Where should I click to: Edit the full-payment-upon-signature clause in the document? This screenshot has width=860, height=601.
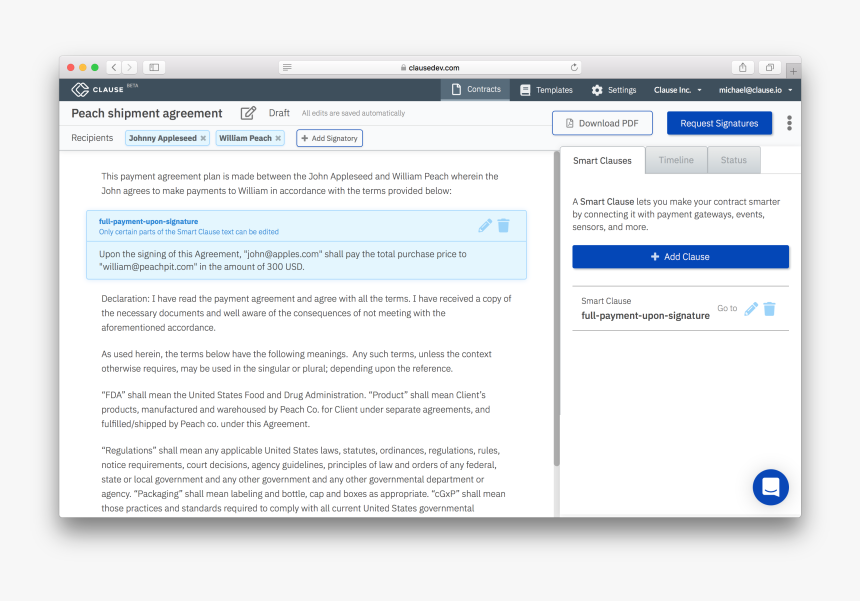[x=485, y=225]
